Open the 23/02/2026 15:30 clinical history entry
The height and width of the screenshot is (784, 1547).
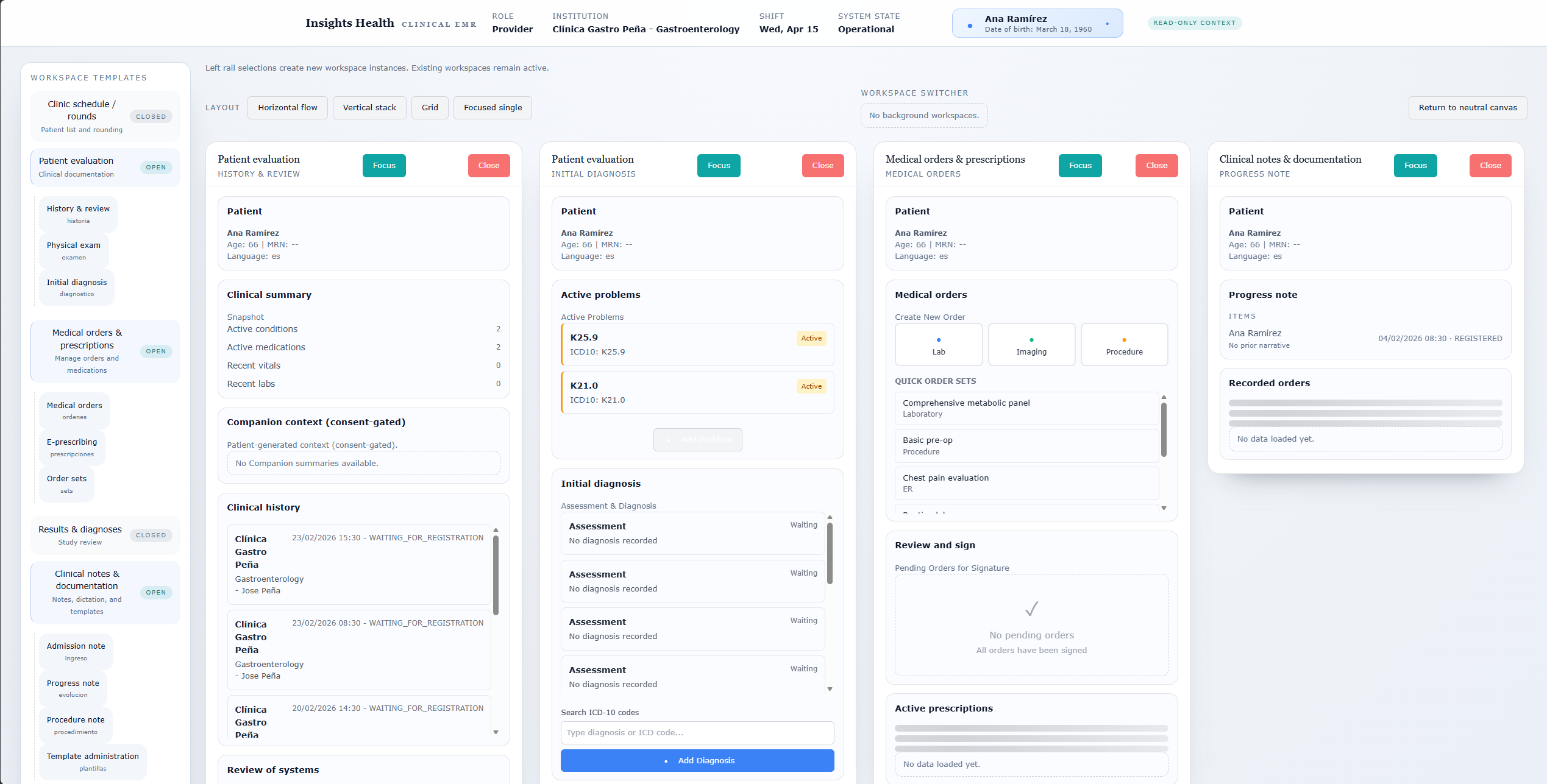(359, 565)
